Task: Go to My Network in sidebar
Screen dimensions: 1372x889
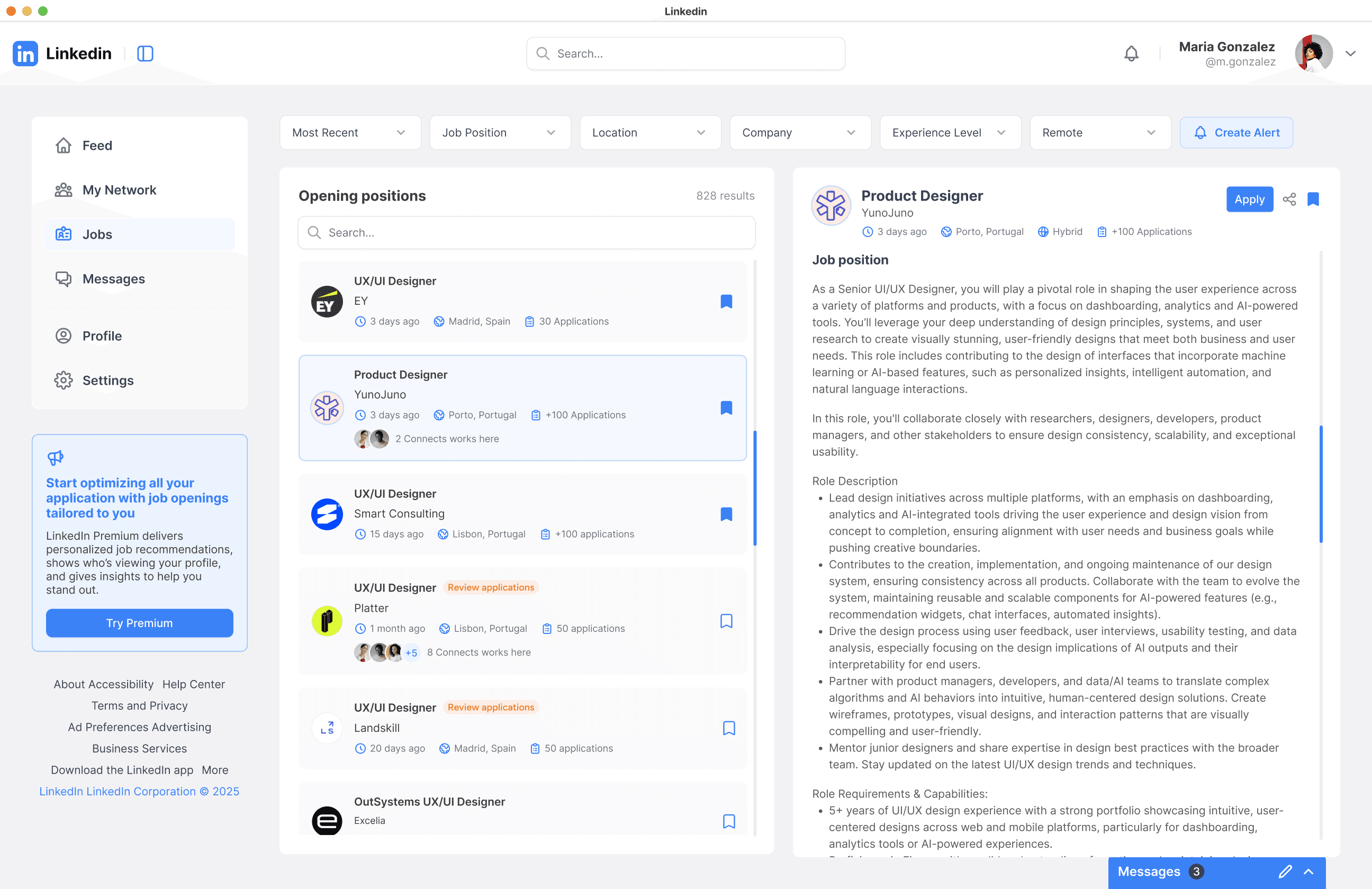Action: pyautogui.click(x=119, y=189)
